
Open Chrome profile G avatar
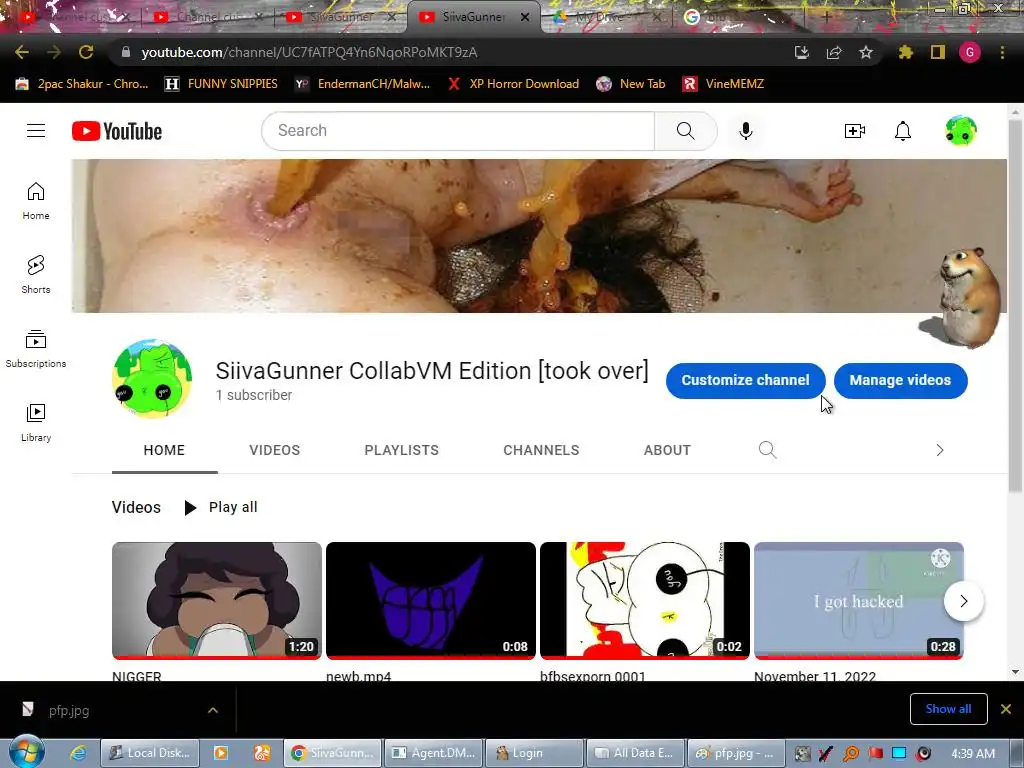tap(970, 52)
